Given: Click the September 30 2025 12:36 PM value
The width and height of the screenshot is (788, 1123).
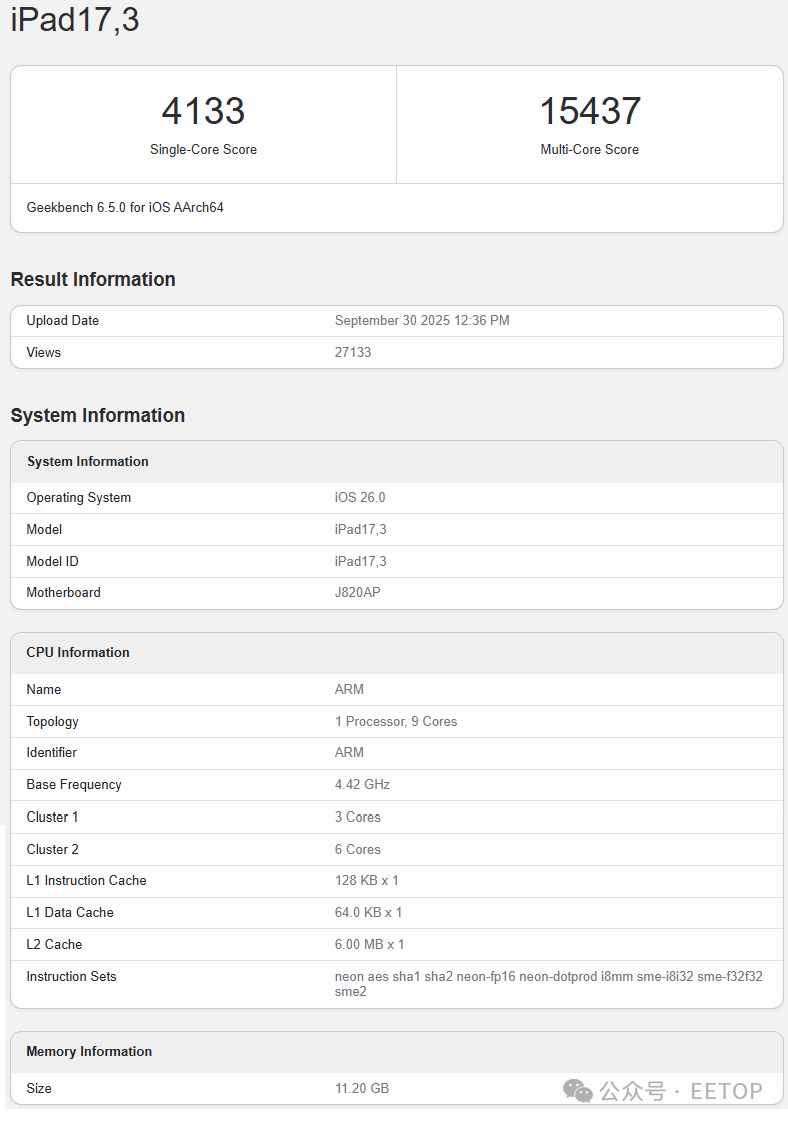Looking at the screenshot, I should pyautogui.click(x=422, y=320).
